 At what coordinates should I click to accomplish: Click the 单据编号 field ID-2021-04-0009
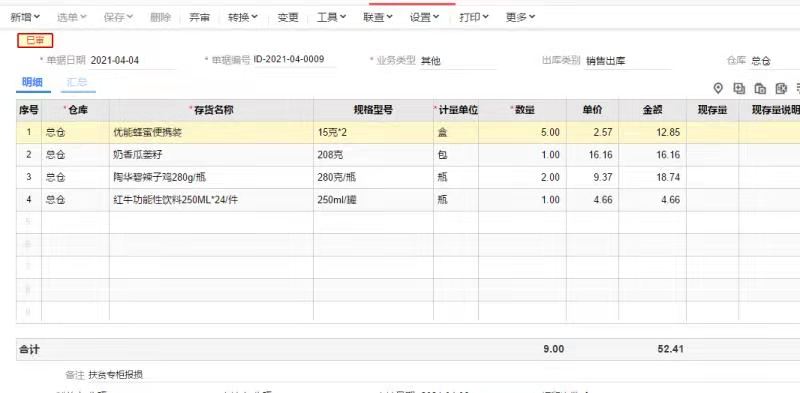(294, 59)
